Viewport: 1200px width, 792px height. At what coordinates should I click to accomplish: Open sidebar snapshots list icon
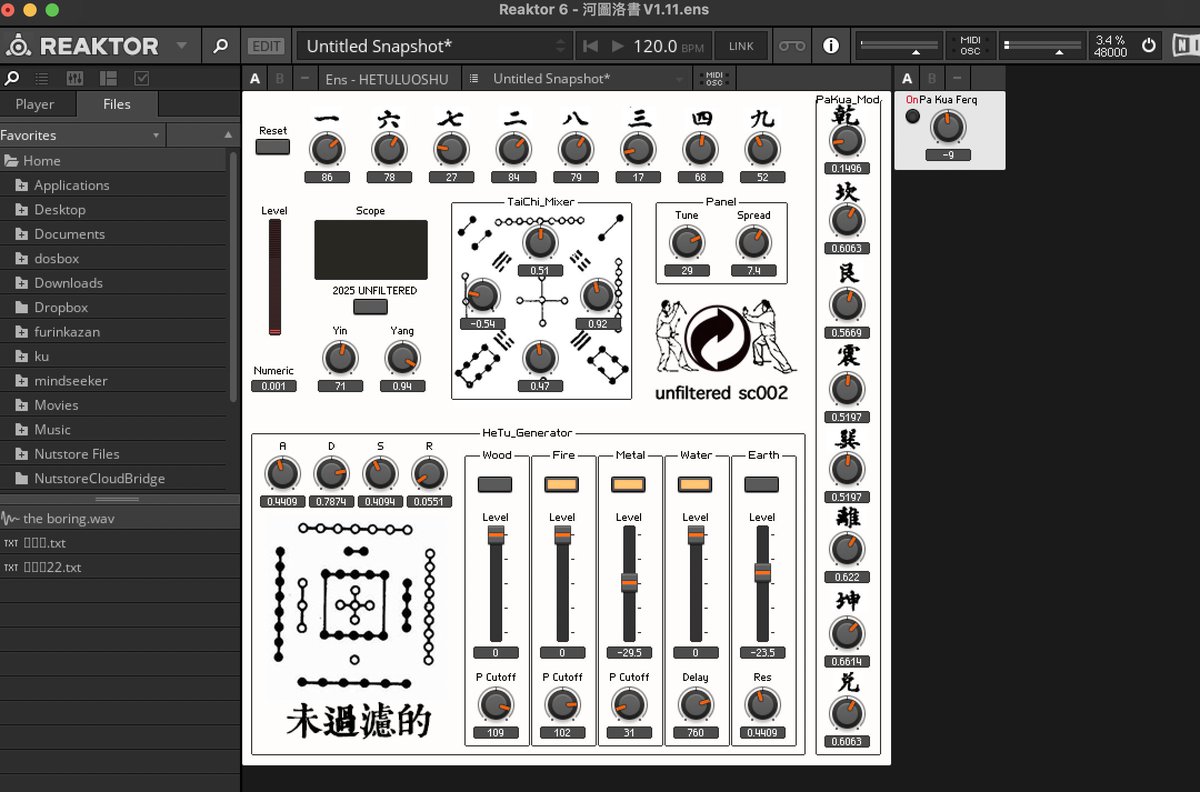click(42, 78)
